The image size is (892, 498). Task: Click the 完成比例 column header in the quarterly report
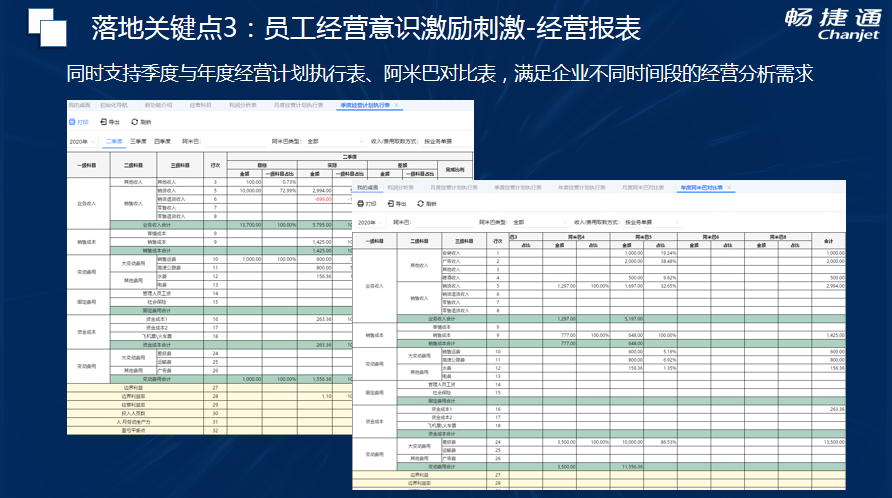(455, 170)
